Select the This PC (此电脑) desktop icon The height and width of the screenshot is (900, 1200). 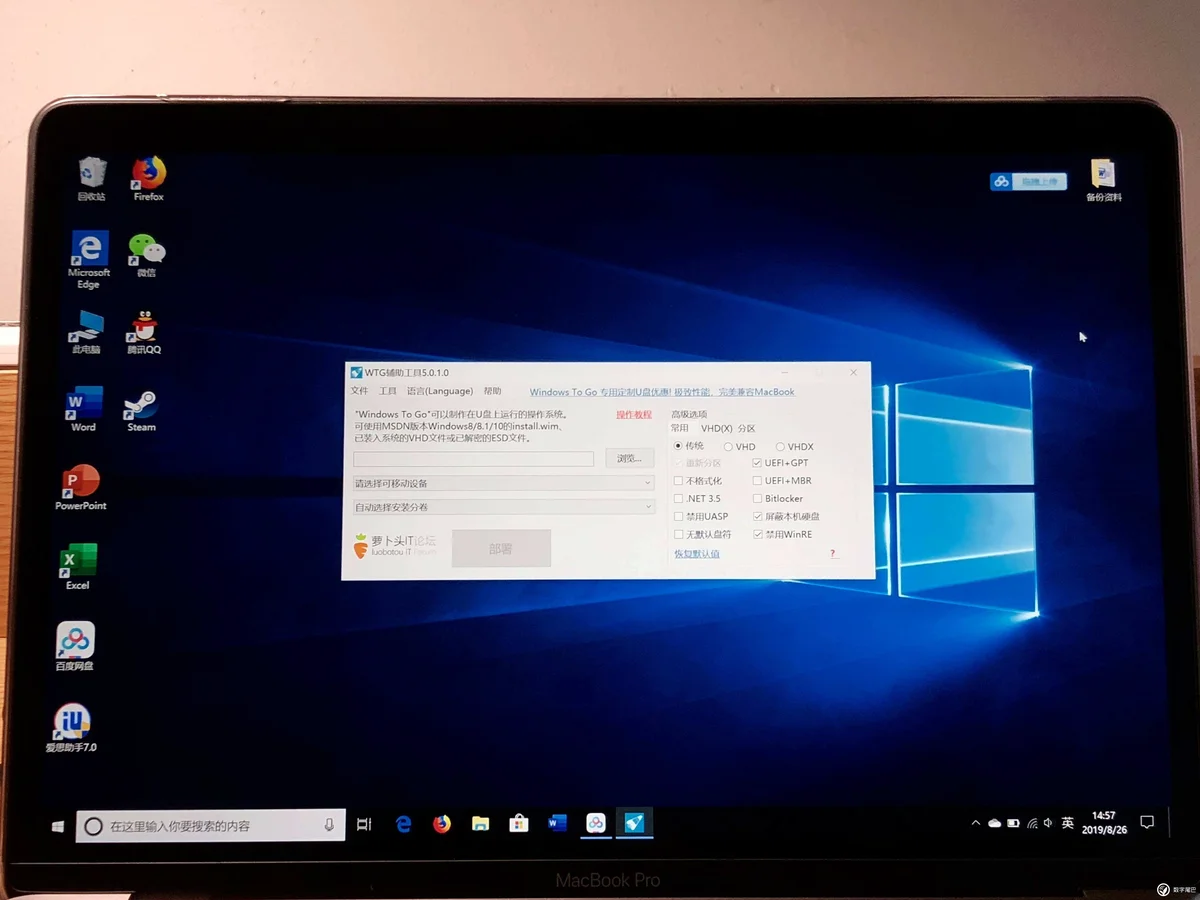[x=86, y=332]
